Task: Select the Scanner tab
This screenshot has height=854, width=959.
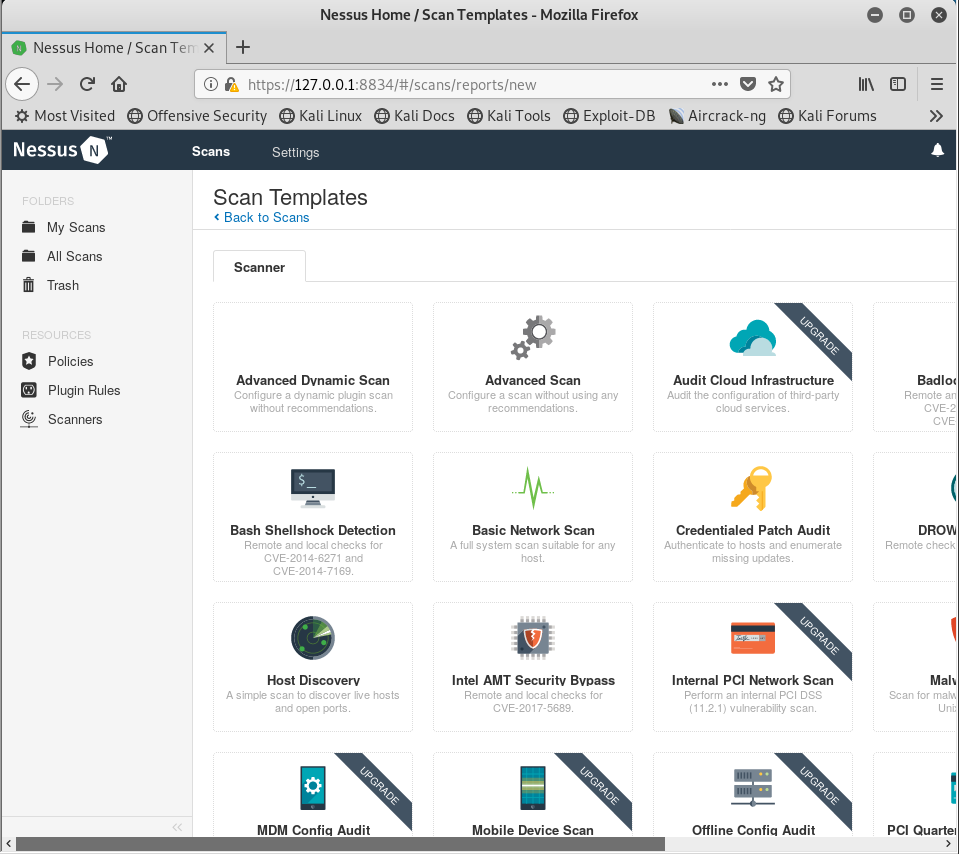Action: pos(259,267)
